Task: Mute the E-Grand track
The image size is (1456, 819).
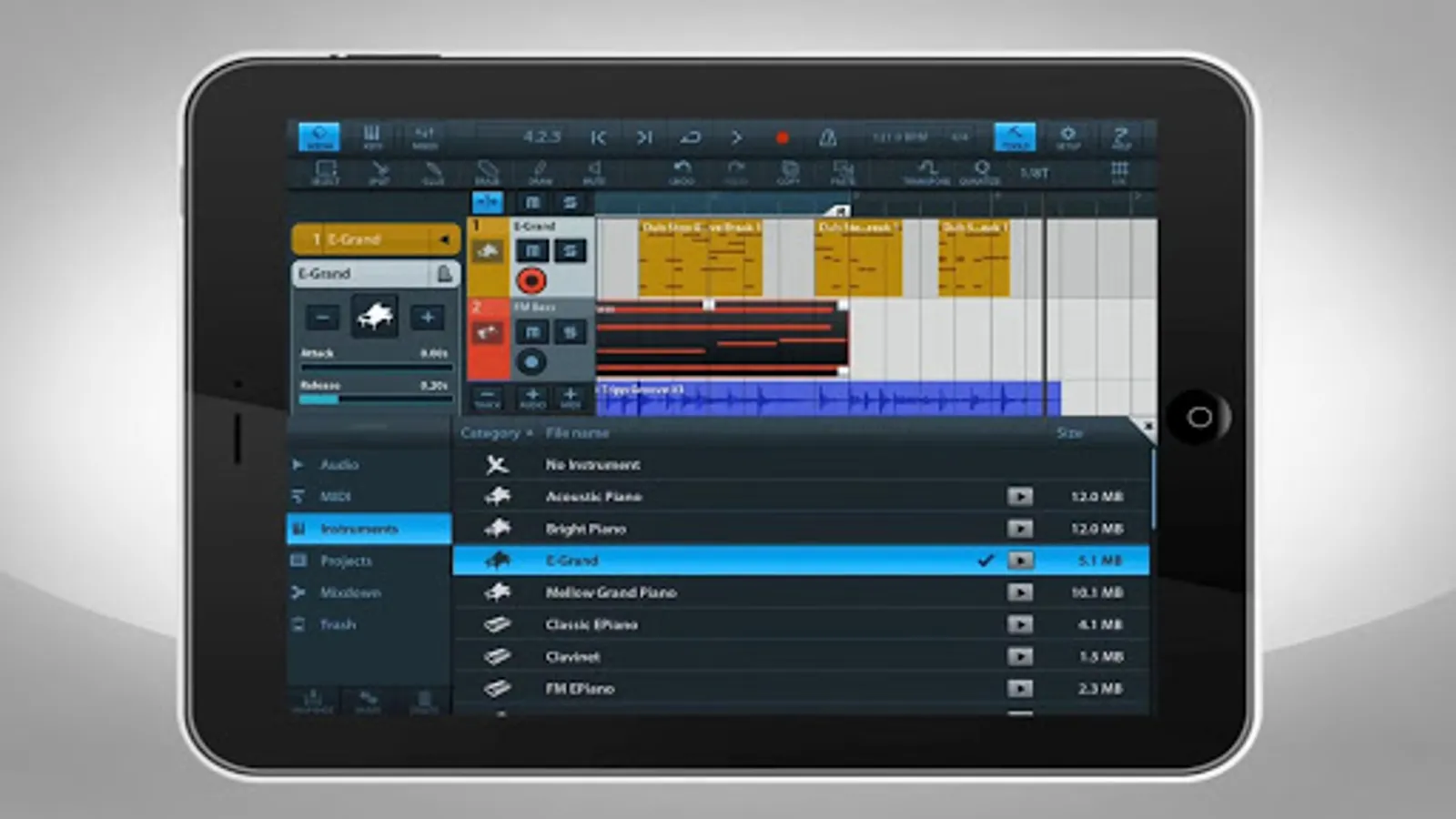Action: (533, 251)
